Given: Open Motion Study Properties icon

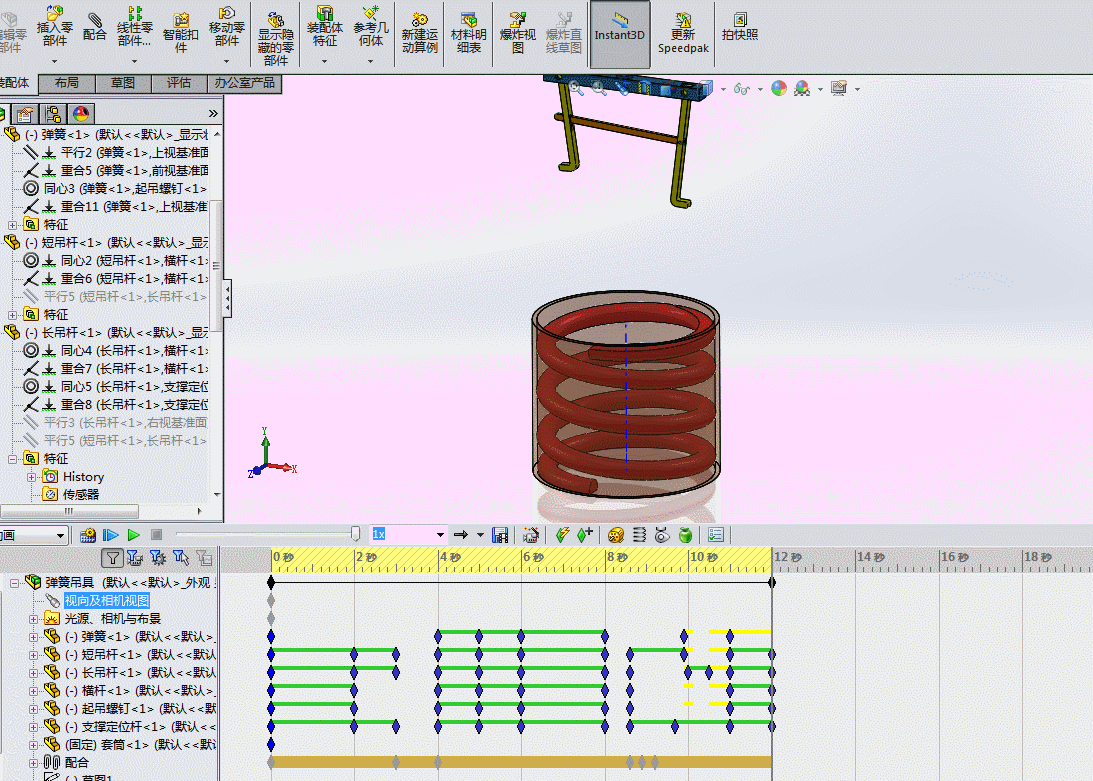Looking at the screenshot, I should (715, 535).
